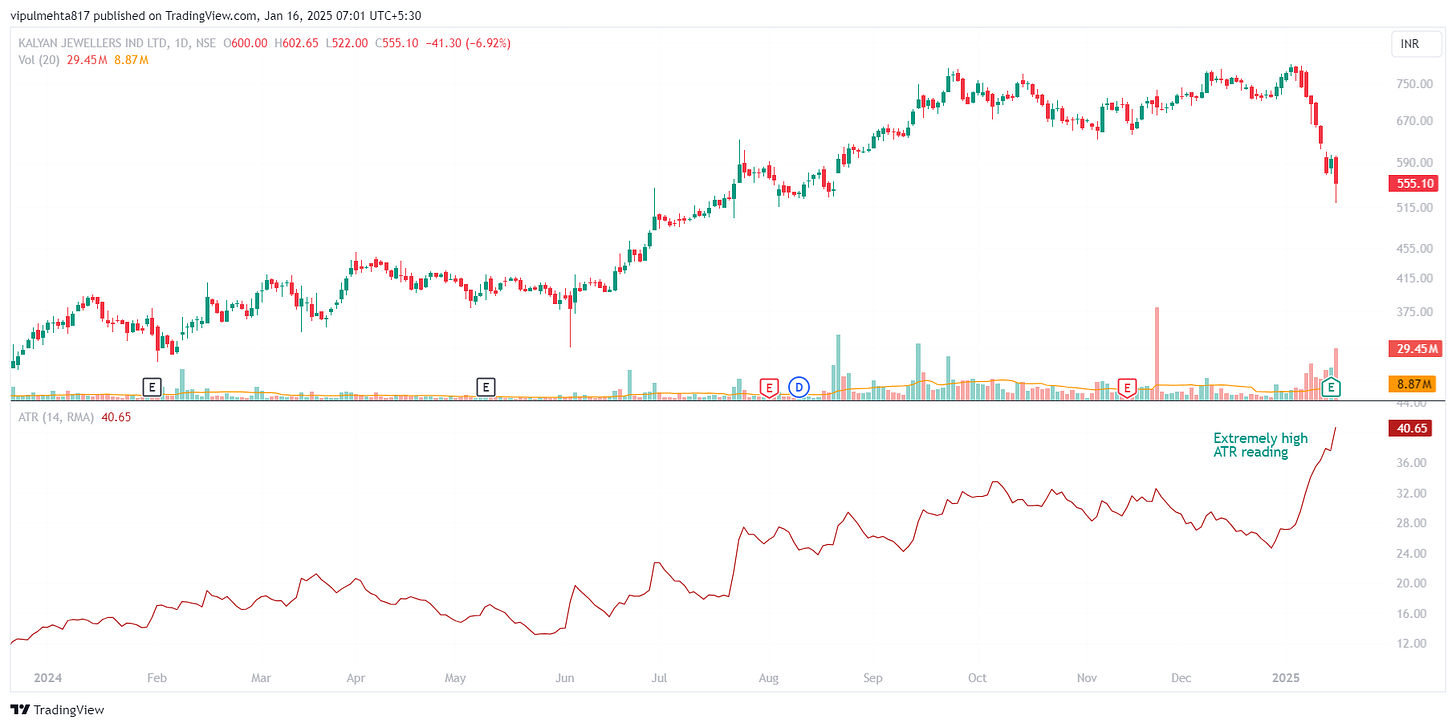The image size is (1456, 727).
Task: Click the 28.00 ATR scale label
Action: (1413, 523)
